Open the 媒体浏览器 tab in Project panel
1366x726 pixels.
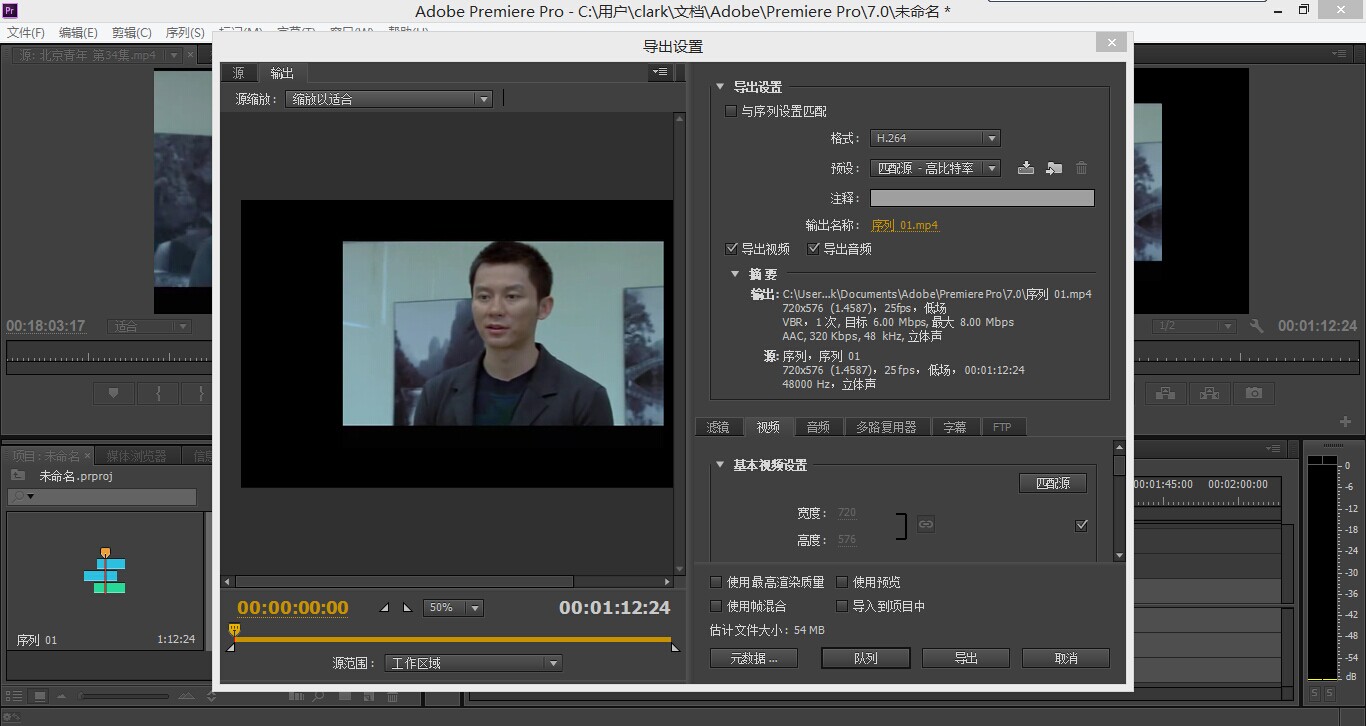tap(136, 456)
